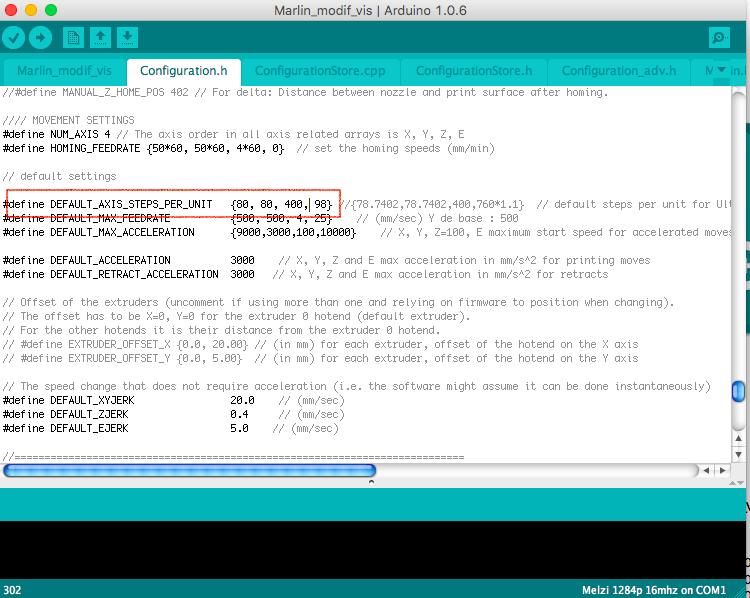
Task: Click the horizontal scrollbar right arrow
Action: pyautogui.click(x=723, y=470)
